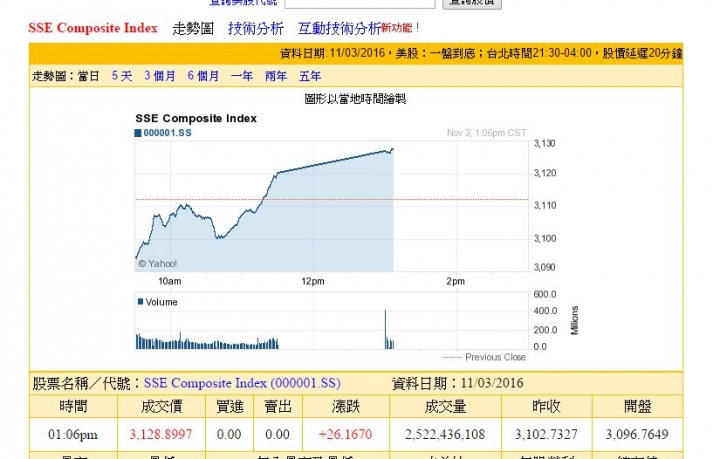Click the 成交價 column header
The height and width of the screenshot is (459, 720).
click(x=161, y=406)
